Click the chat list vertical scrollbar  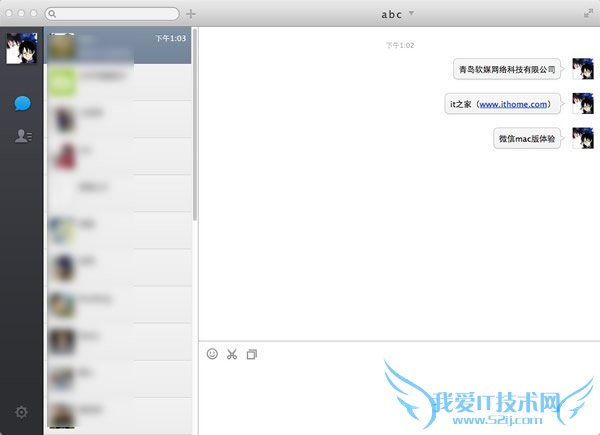pos(195,124)
